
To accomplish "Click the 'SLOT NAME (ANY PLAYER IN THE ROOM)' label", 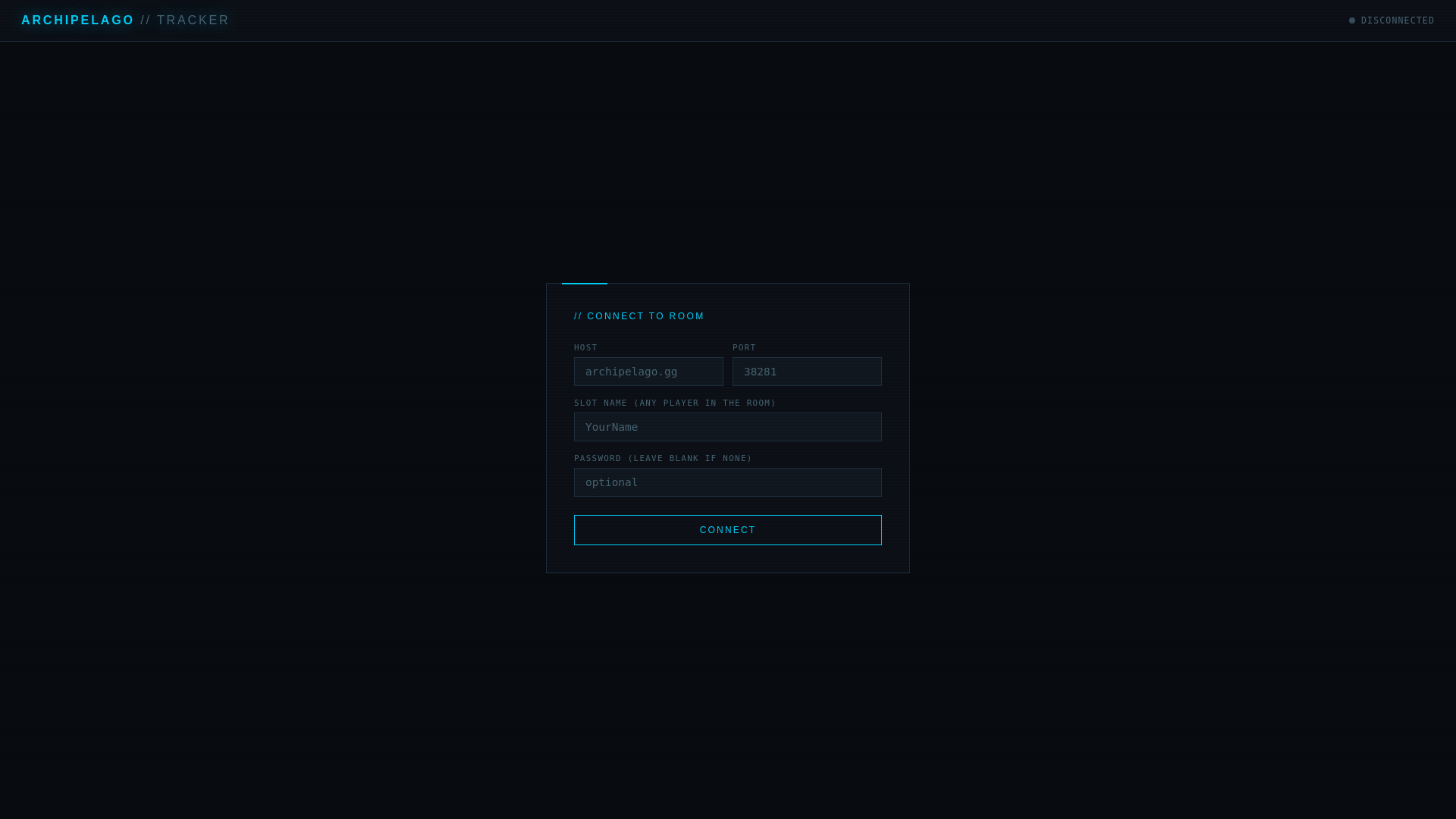I will point(675,403).
